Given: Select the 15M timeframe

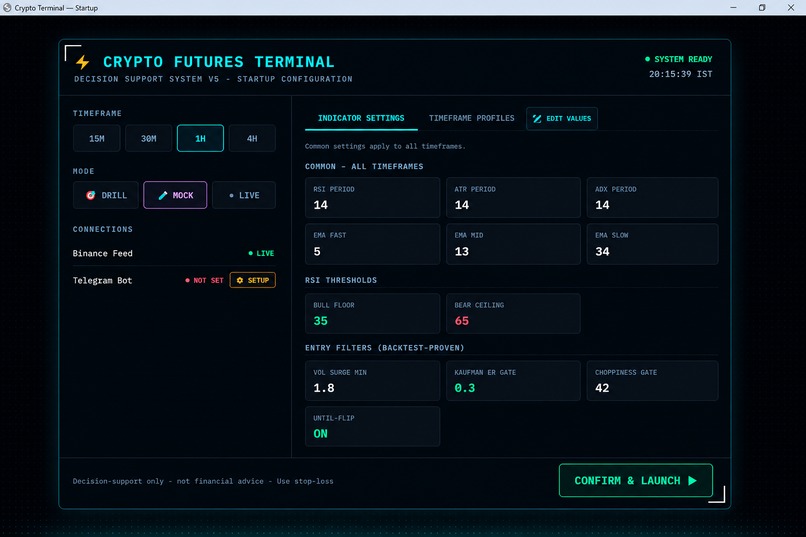Looking at the screenshot, I should [x=97, y=138].
